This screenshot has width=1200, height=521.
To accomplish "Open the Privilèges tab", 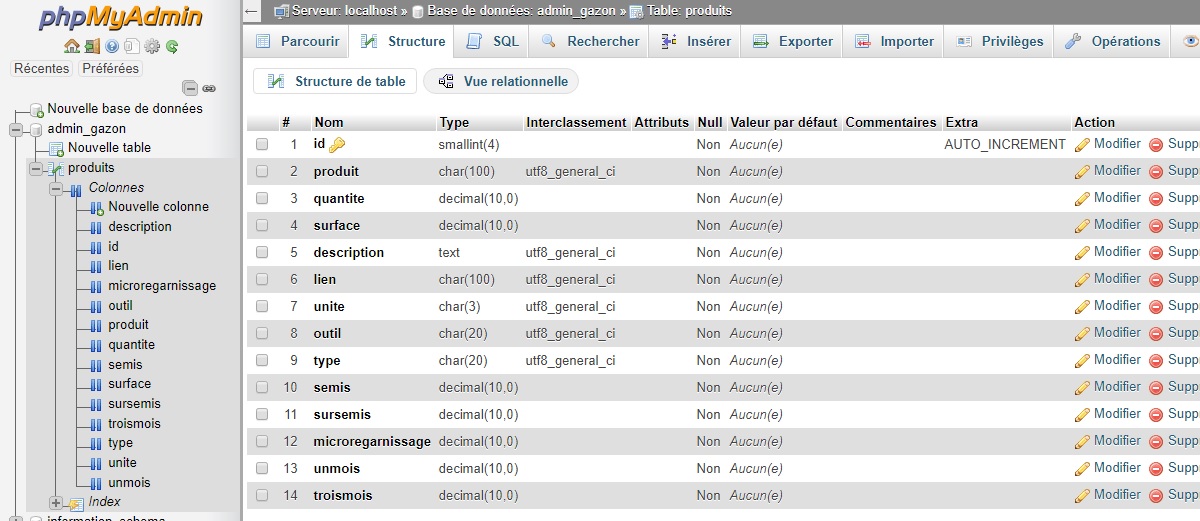I will click(999, 41).
